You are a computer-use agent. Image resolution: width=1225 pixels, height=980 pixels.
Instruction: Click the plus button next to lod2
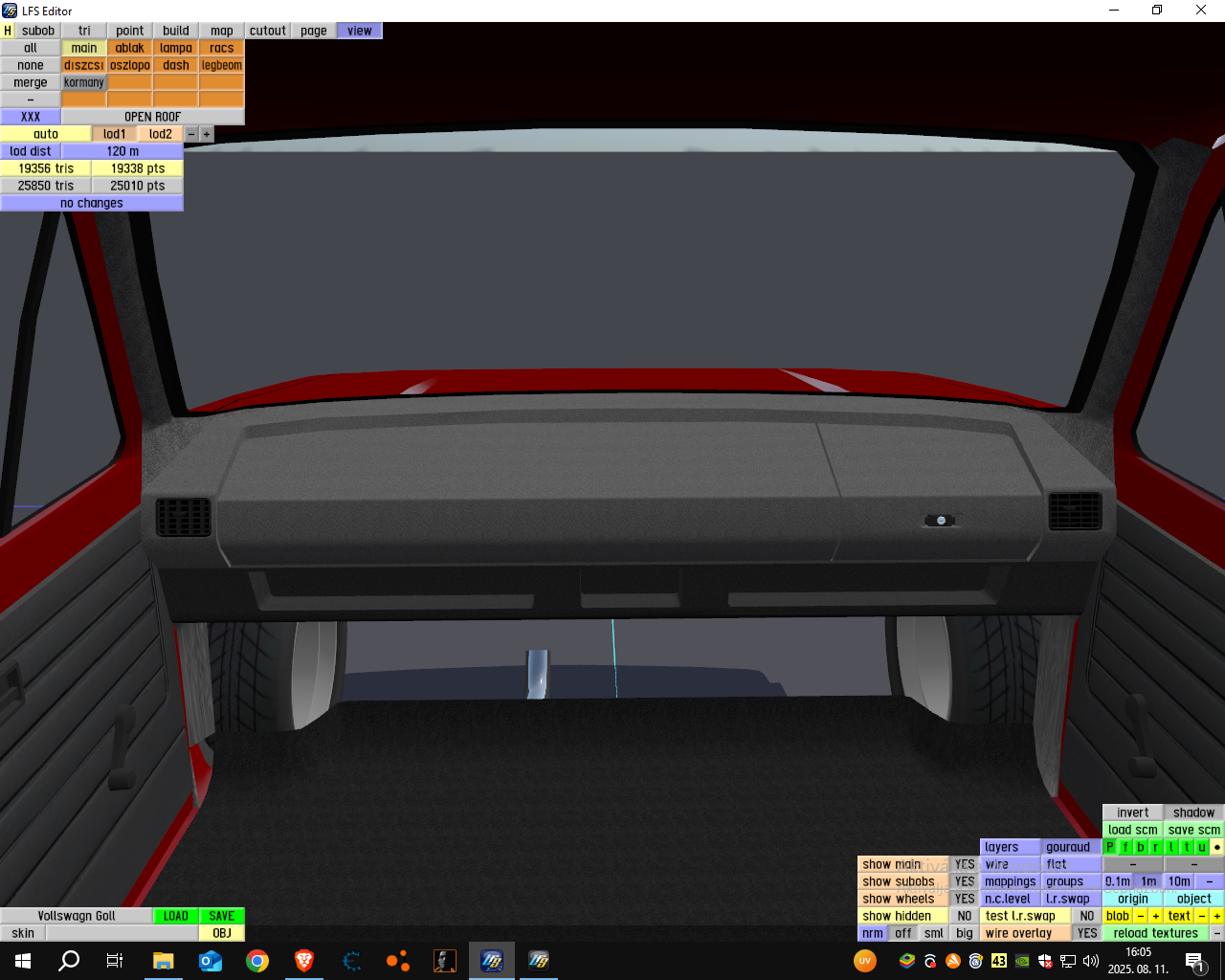click(x=207, y=134)
